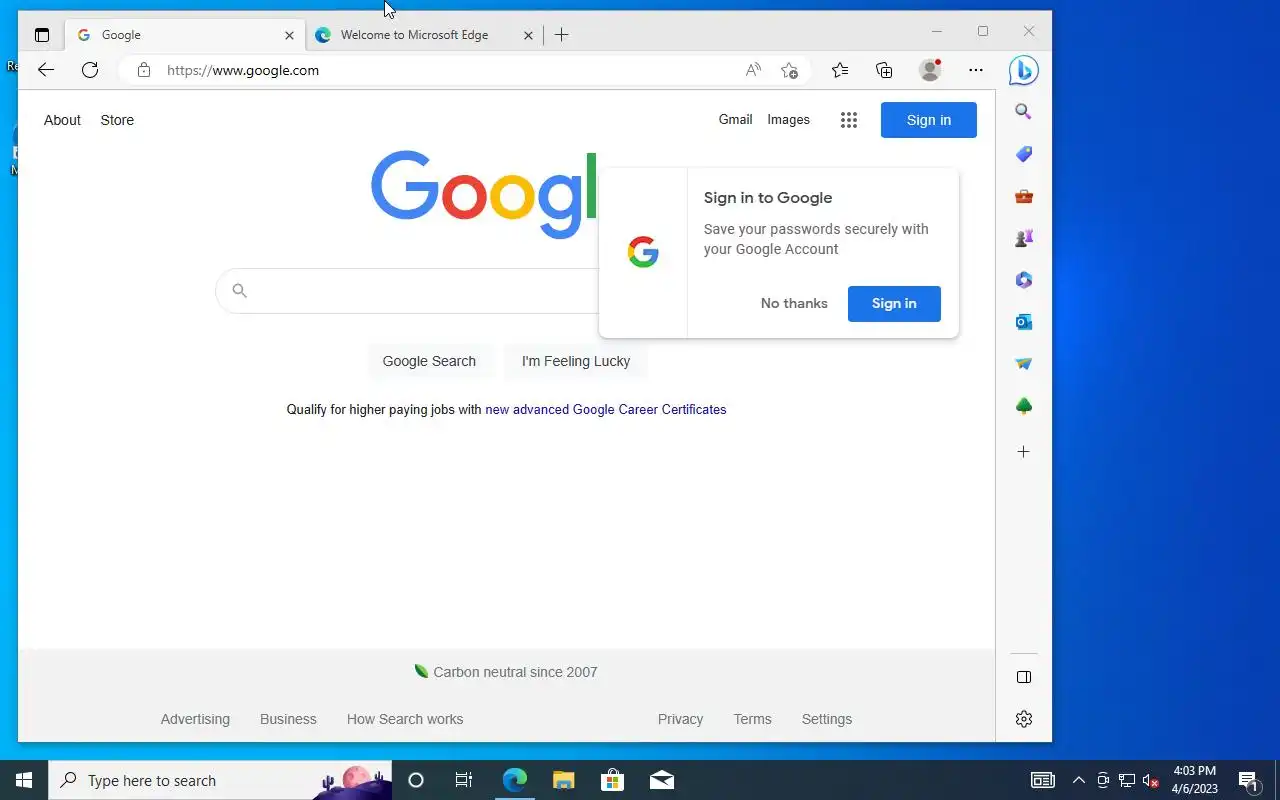Open Task View on the taskbar

click(x=464, y=780)
